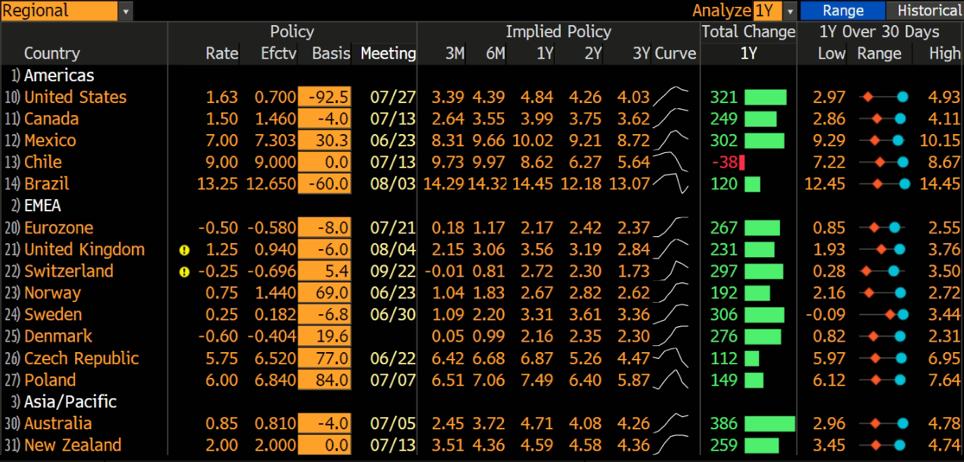Click Australia 1Y change 386

point(724,423)
